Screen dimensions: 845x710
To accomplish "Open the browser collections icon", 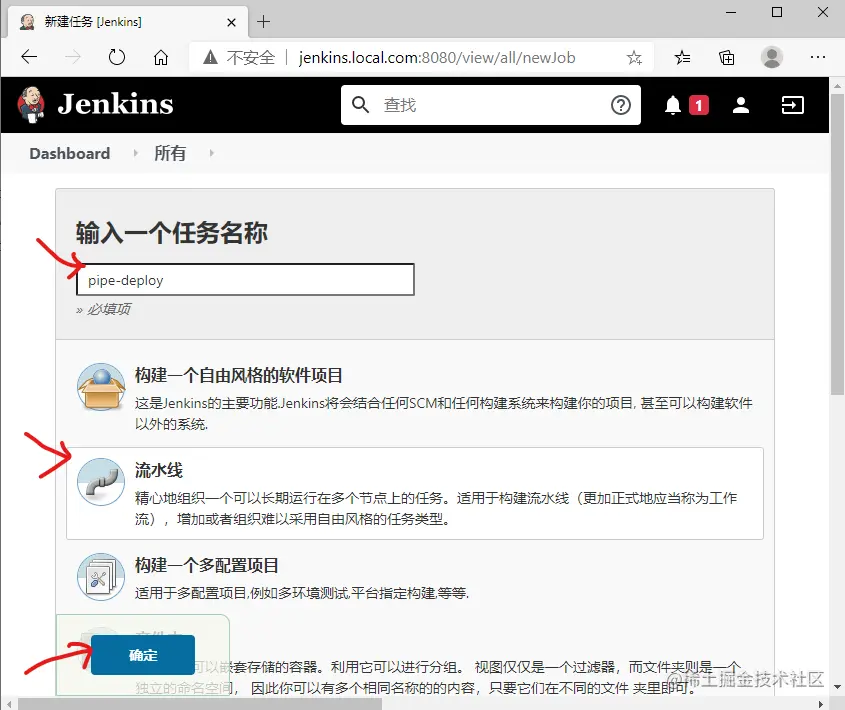I will (x=726, y=57).
